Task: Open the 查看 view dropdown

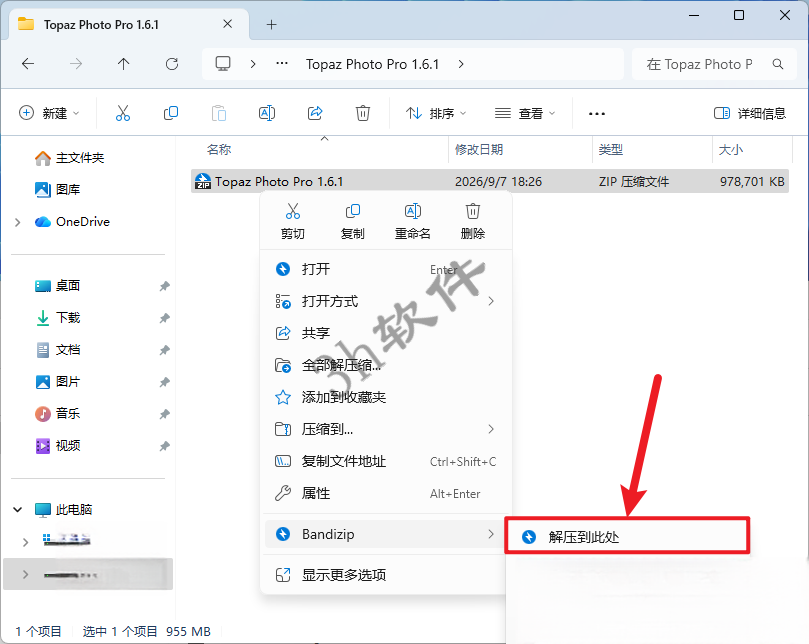Action: pyautogui.click(x=525, y=113)
